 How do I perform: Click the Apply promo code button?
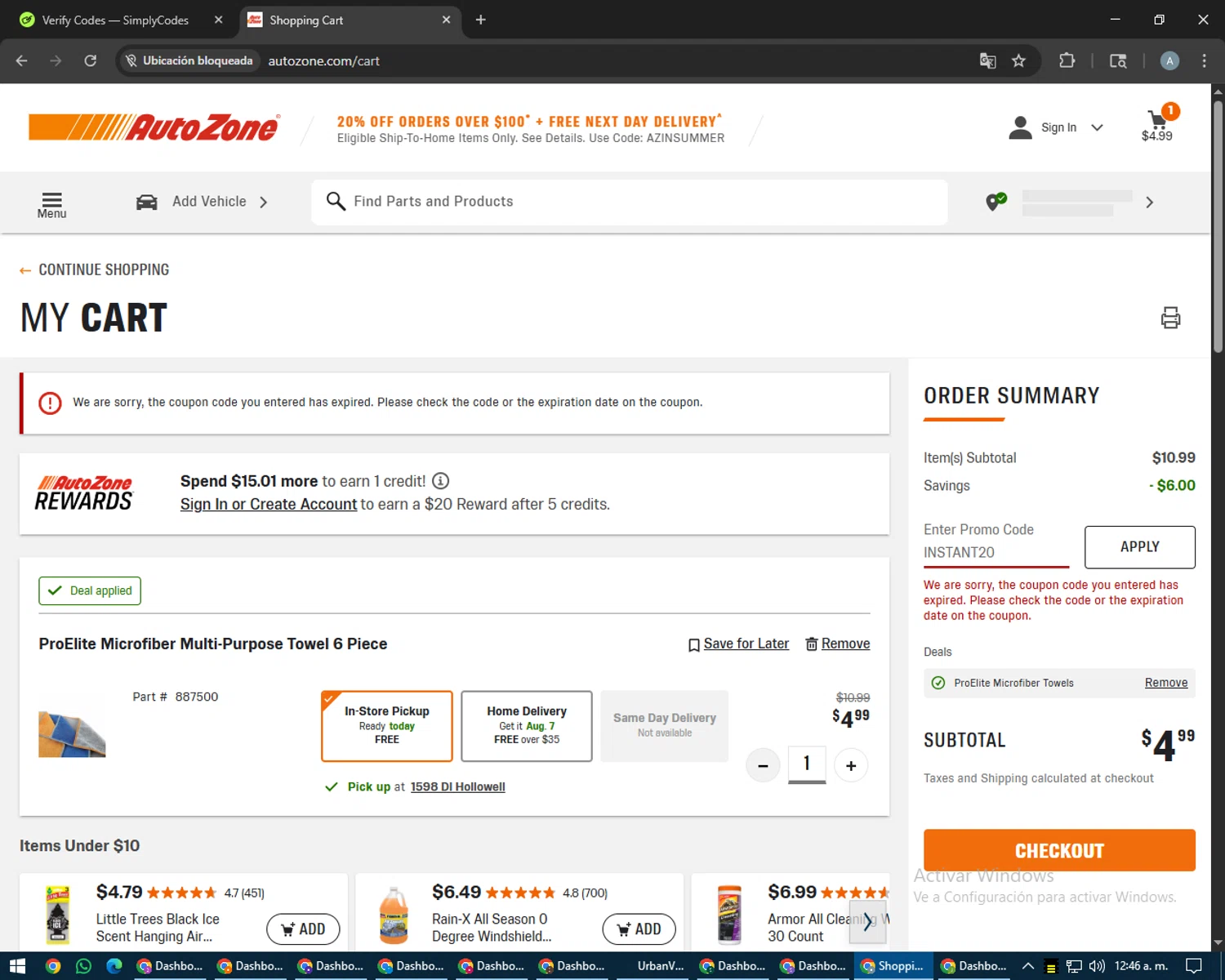[1139, 547]
